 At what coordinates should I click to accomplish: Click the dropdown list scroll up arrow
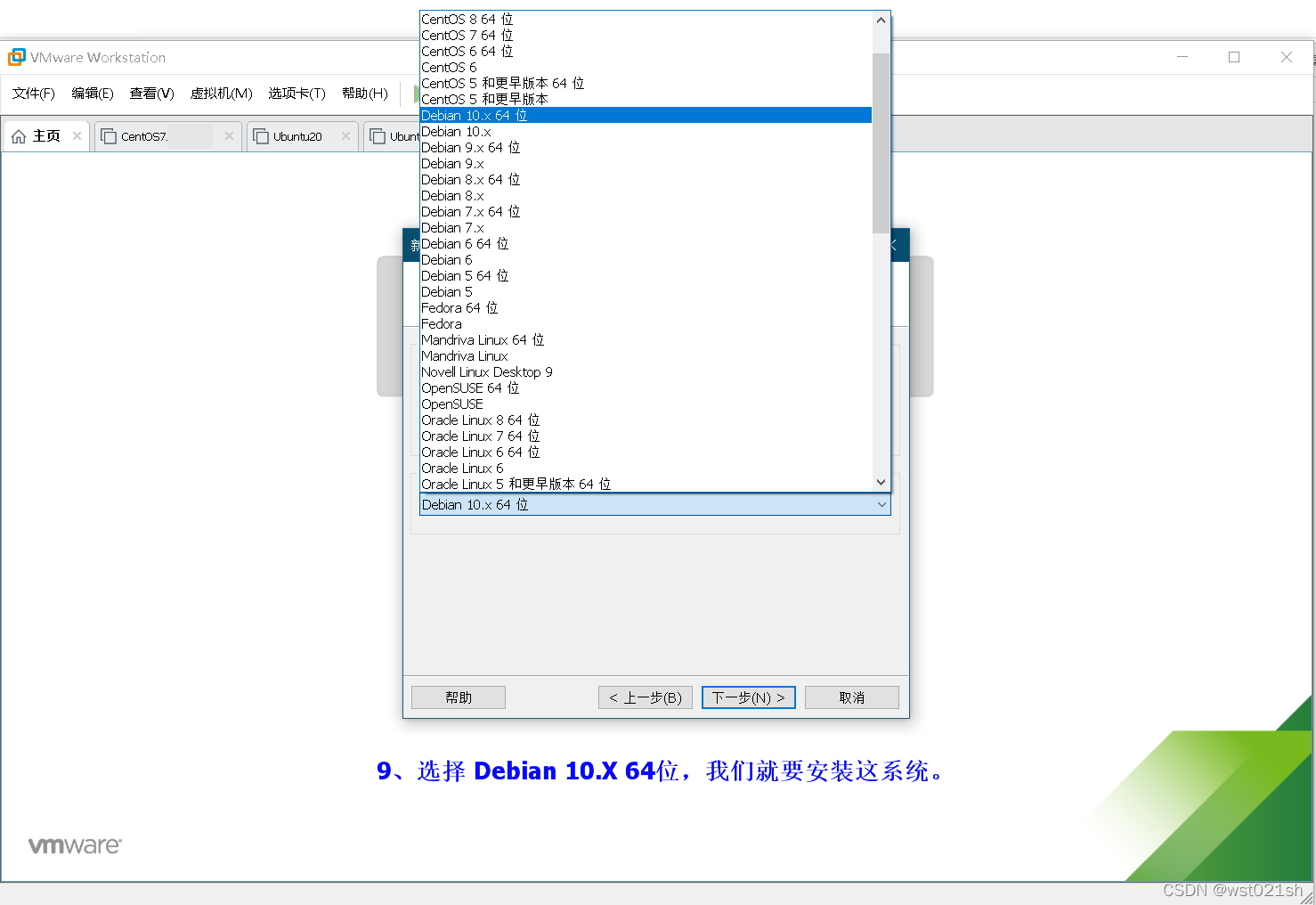(x=881, y=20)
